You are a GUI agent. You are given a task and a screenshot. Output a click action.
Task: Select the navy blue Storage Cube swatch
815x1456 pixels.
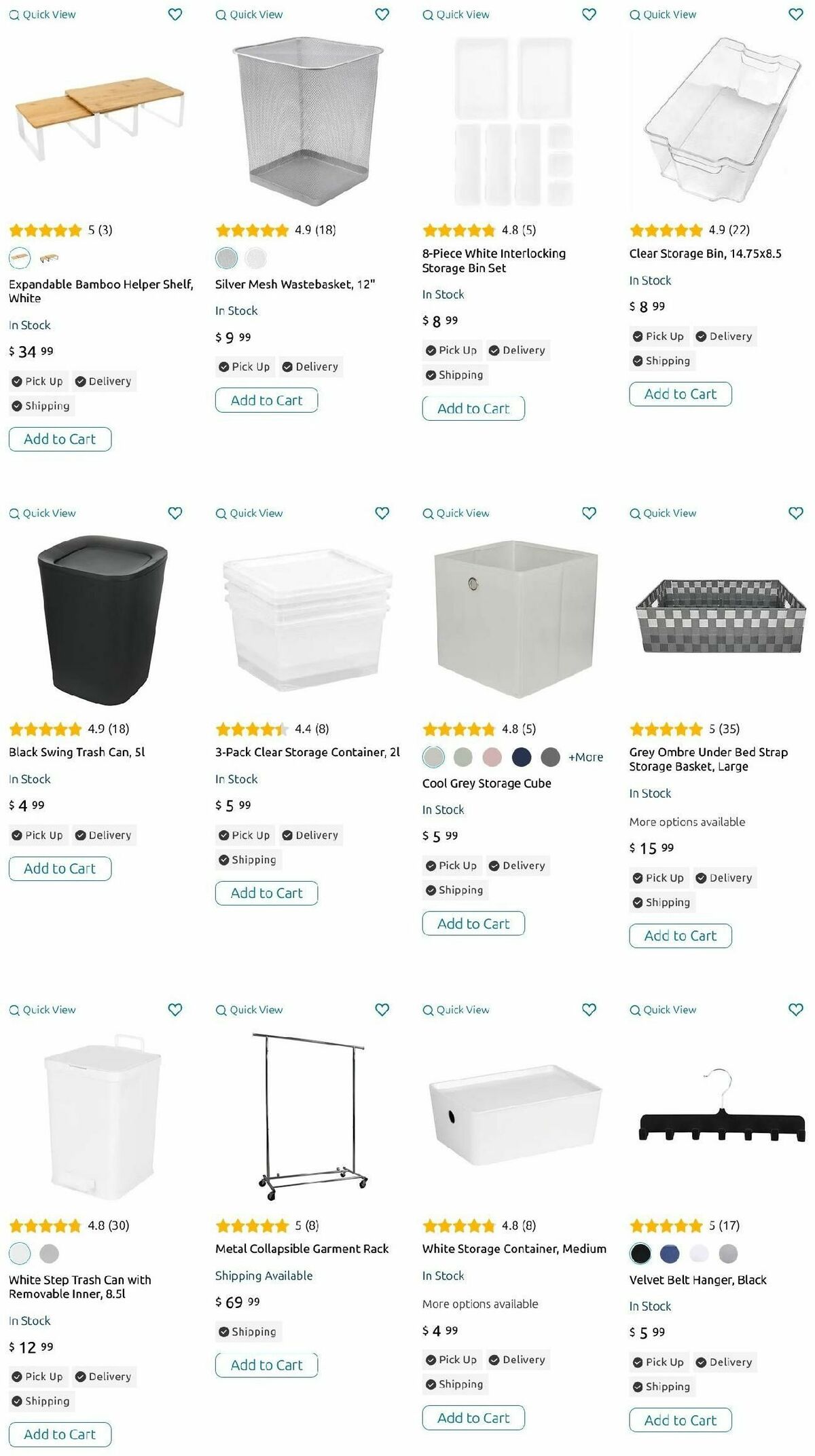pyautogui.click(x=522, y=756)
